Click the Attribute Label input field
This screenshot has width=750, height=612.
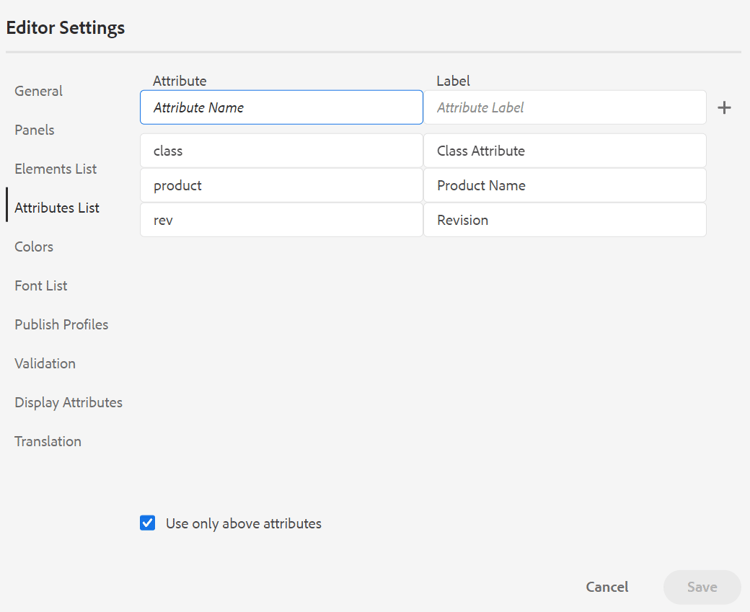[x=565, y=108]
